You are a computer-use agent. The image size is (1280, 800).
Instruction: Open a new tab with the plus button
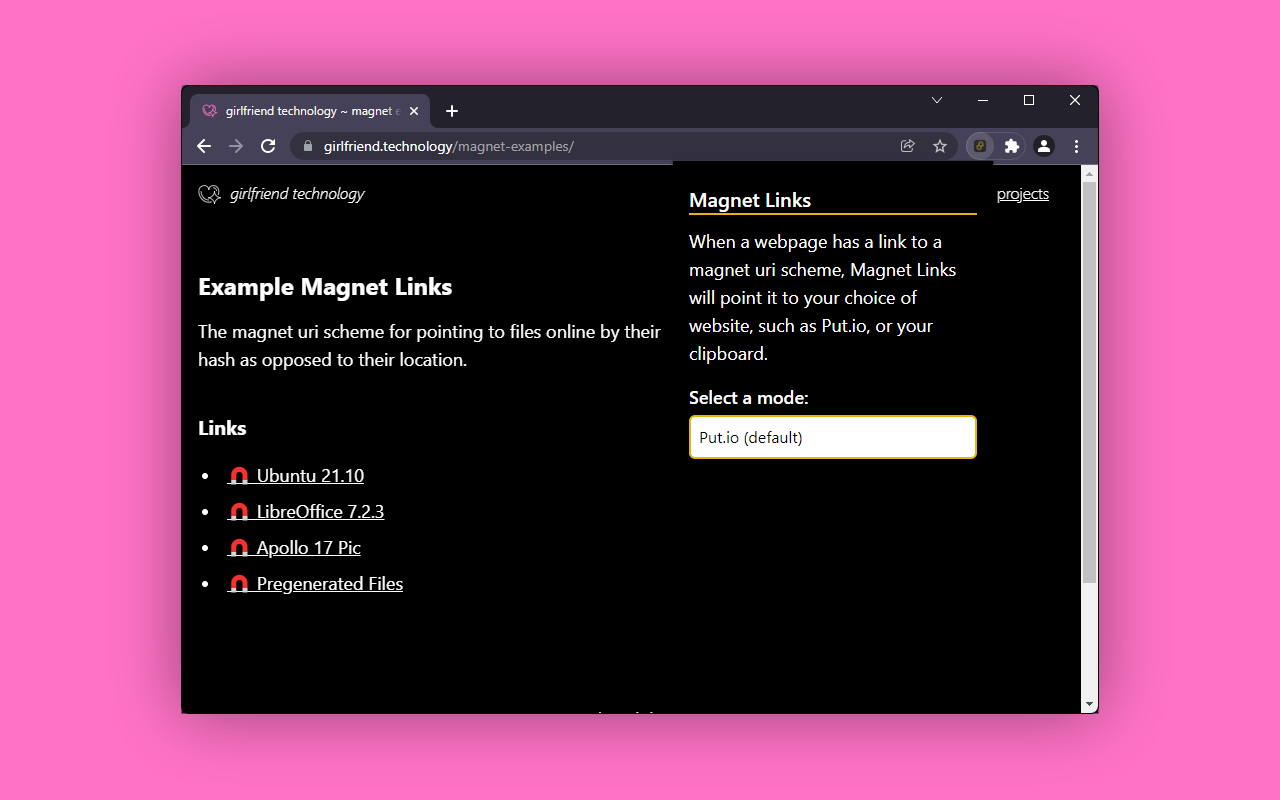pos(451,111)
